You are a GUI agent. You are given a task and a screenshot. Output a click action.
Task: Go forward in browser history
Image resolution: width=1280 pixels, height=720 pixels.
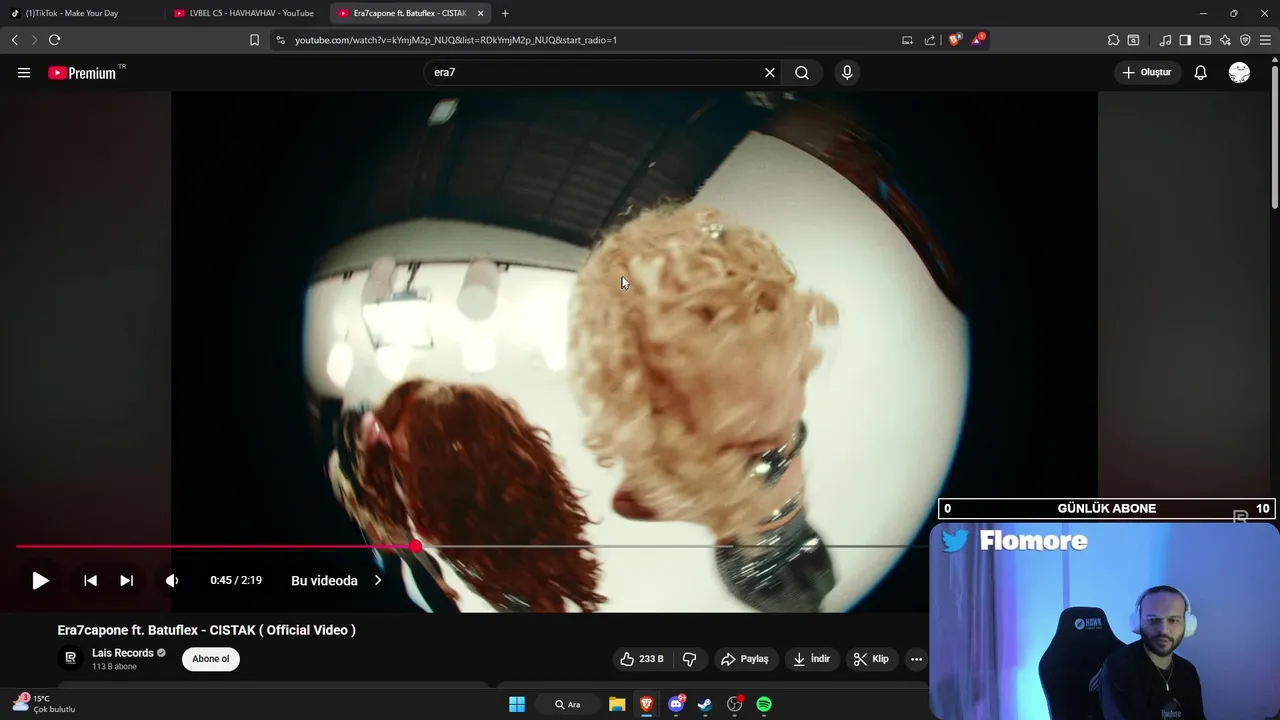point(34,40)
